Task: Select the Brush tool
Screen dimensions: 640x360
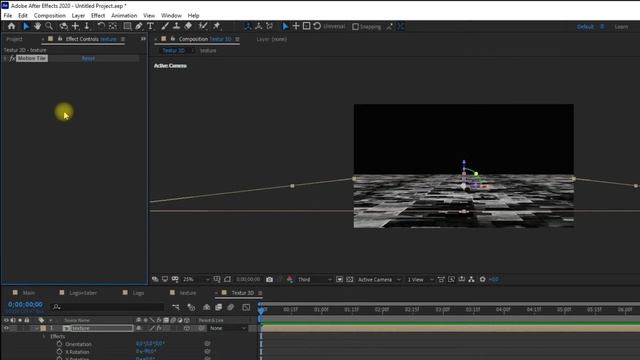Action: tap(165, 26)
